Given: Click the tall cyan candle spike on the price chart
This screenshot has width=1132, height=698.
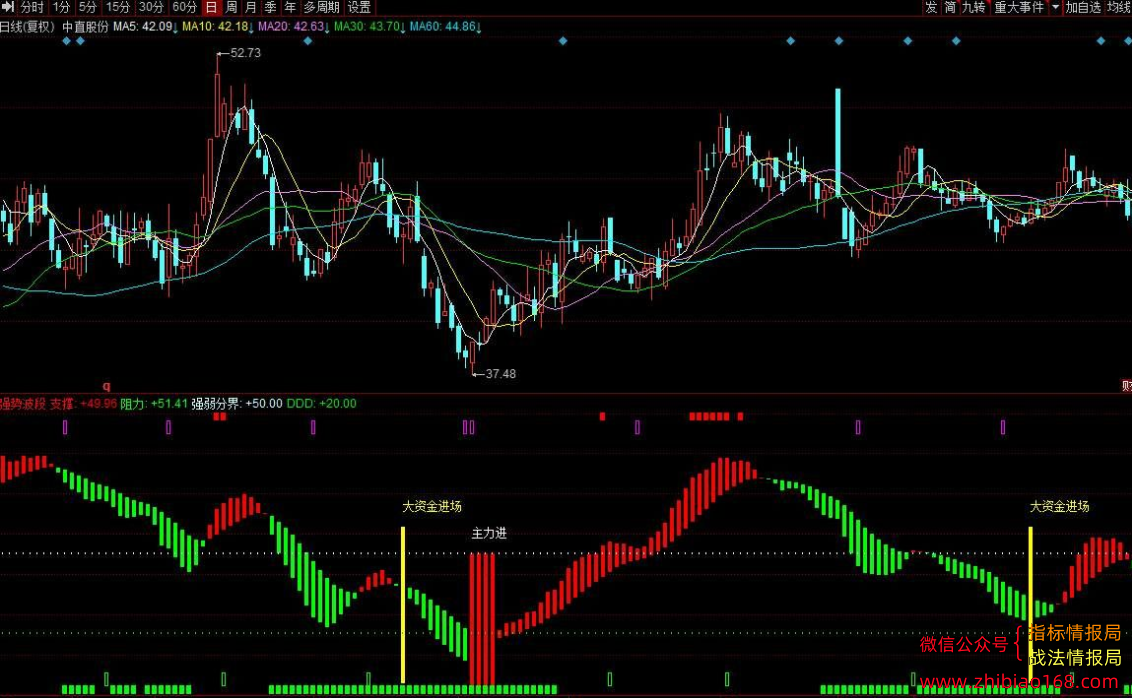Looking at the screenshot, I should [838, 142].
